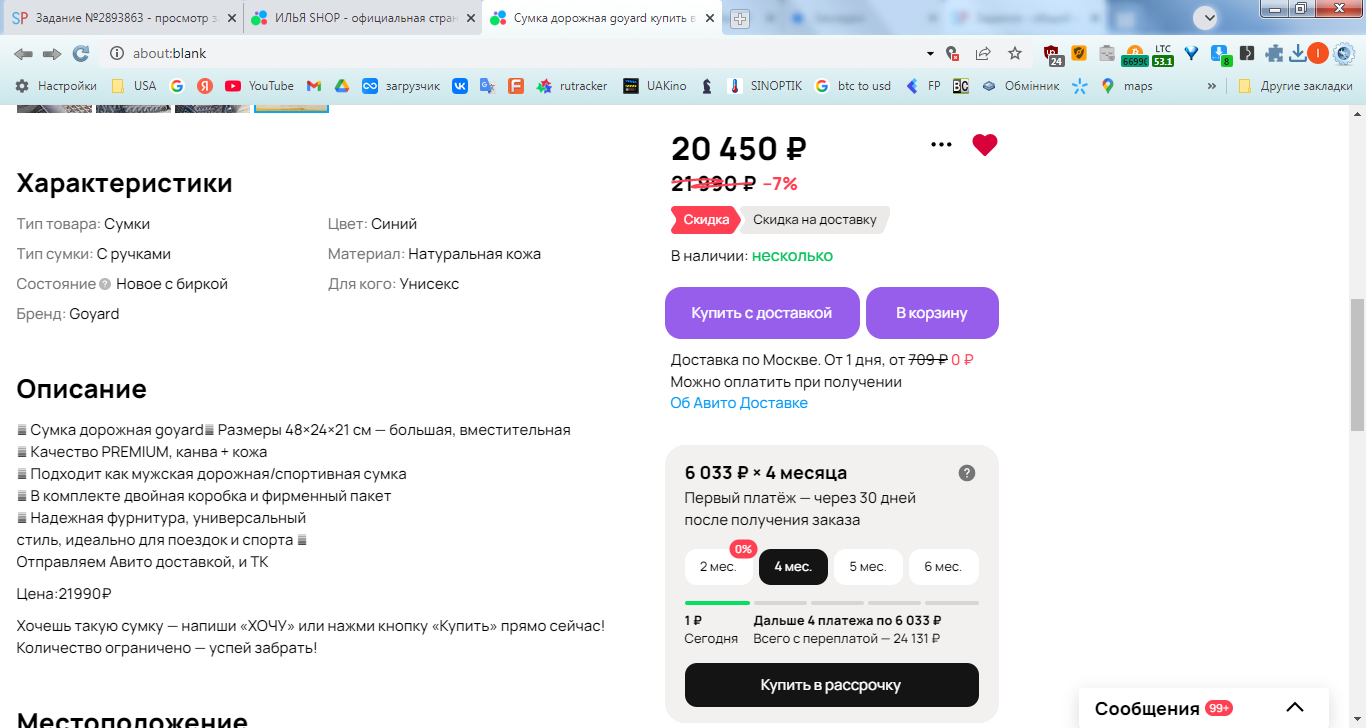The image size is (1366, 728).
Task: Add item with В корзину button
Action: pos(932,313)
